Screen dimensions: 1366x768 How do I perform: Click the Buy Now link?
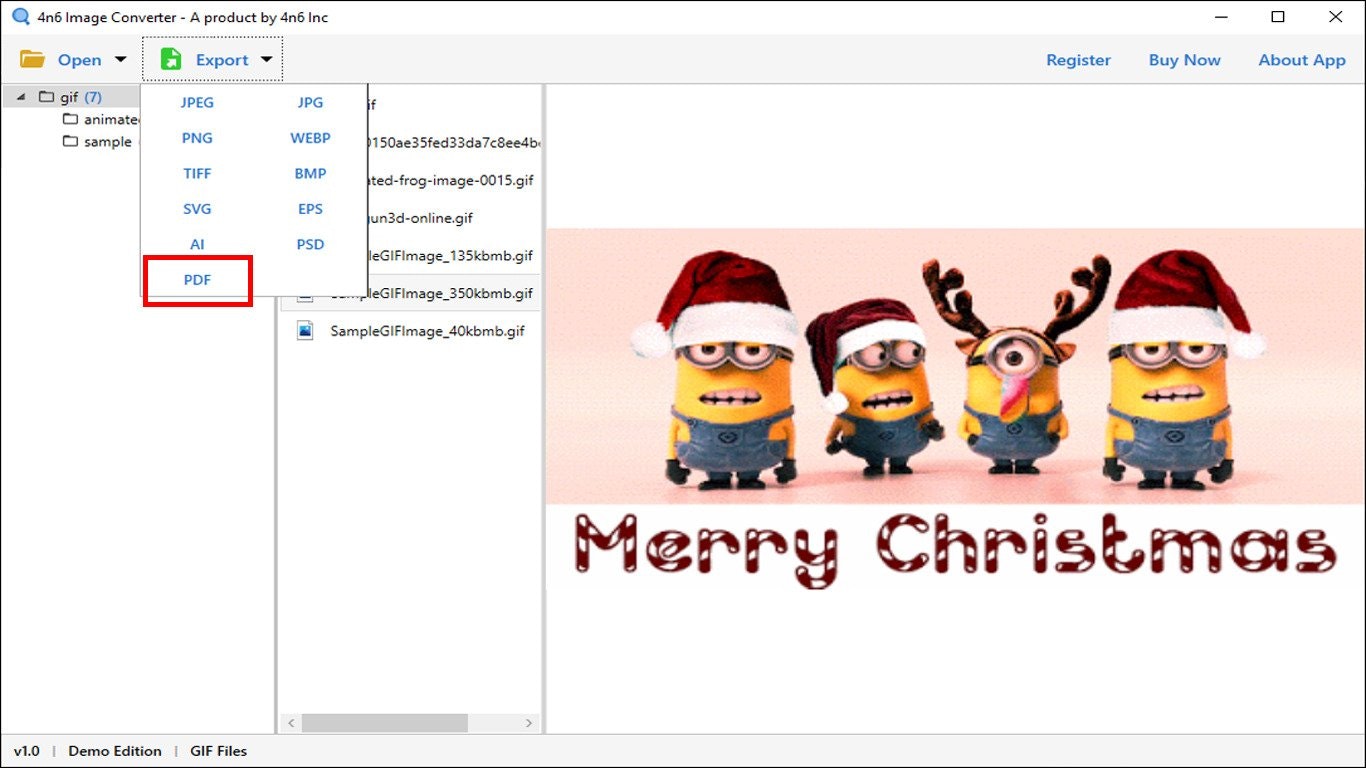(x=1184, y=60)
